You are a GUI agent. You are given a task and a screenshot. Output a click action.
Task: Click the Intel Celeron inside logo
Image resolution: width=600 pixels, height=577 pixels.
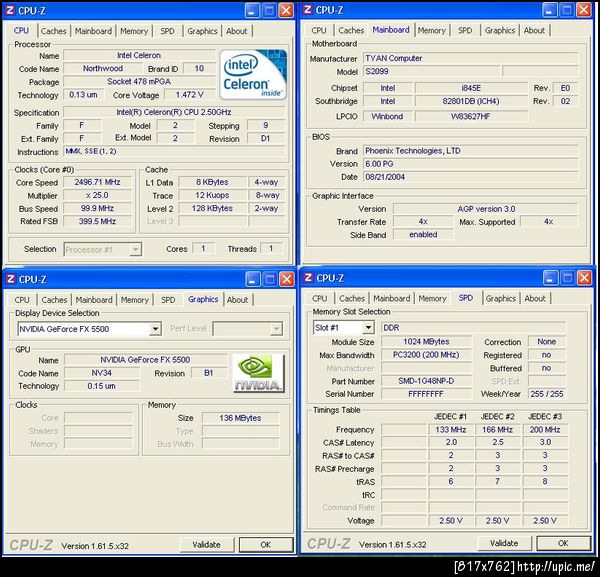[x=253, y=74]
